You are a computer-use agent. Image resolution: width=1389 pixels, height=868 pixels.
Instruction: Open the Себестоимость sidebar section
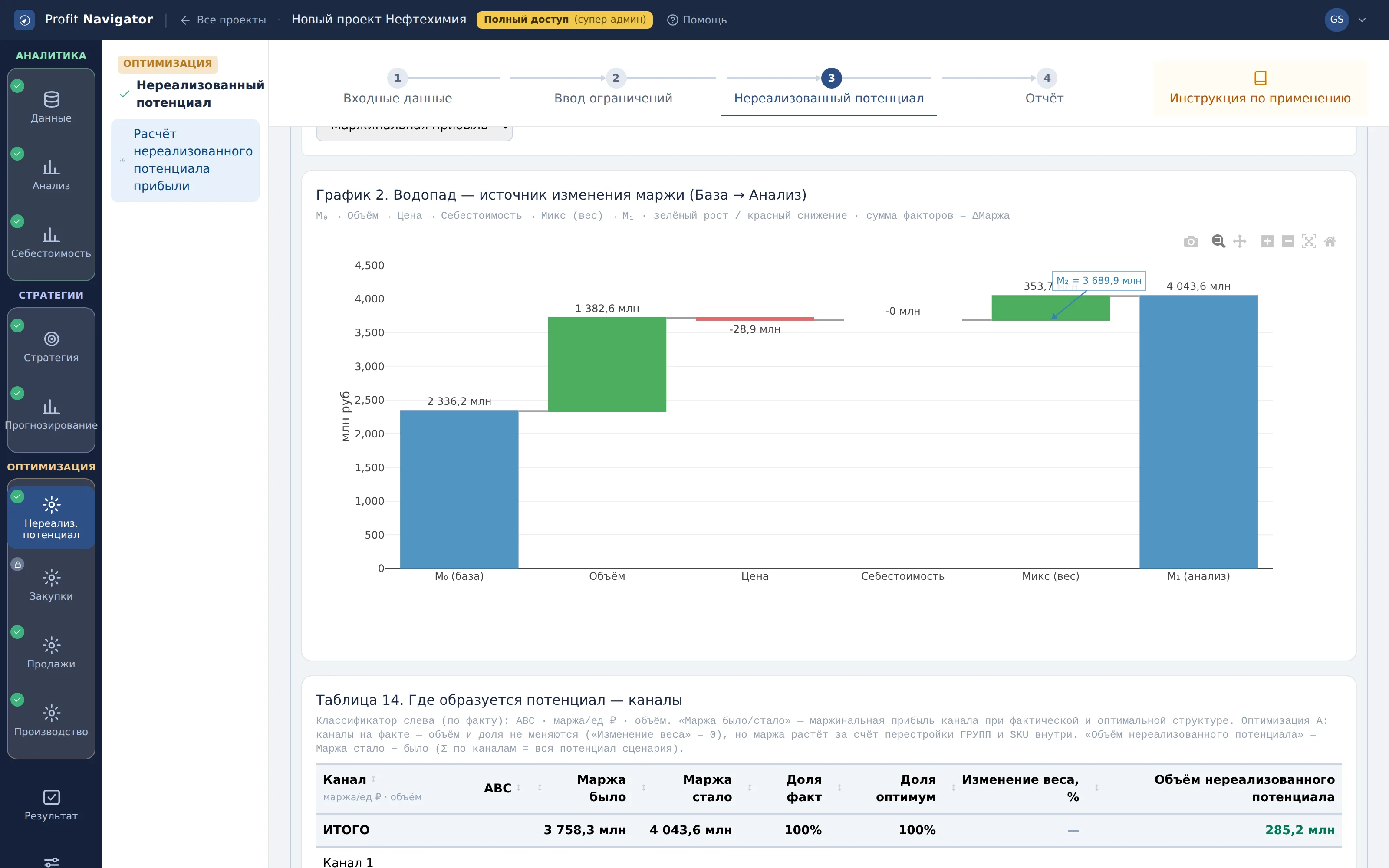[x=51, y=243]
